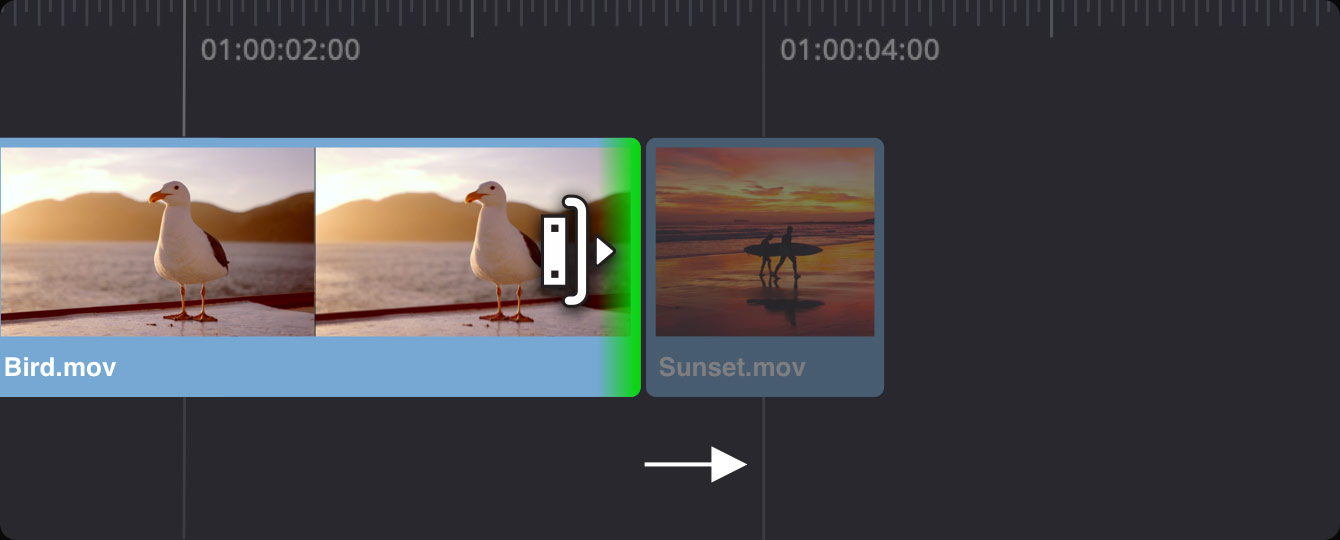
Task: Click the vertical guide line below Bird.mov clip
Action: pos(184,468)
